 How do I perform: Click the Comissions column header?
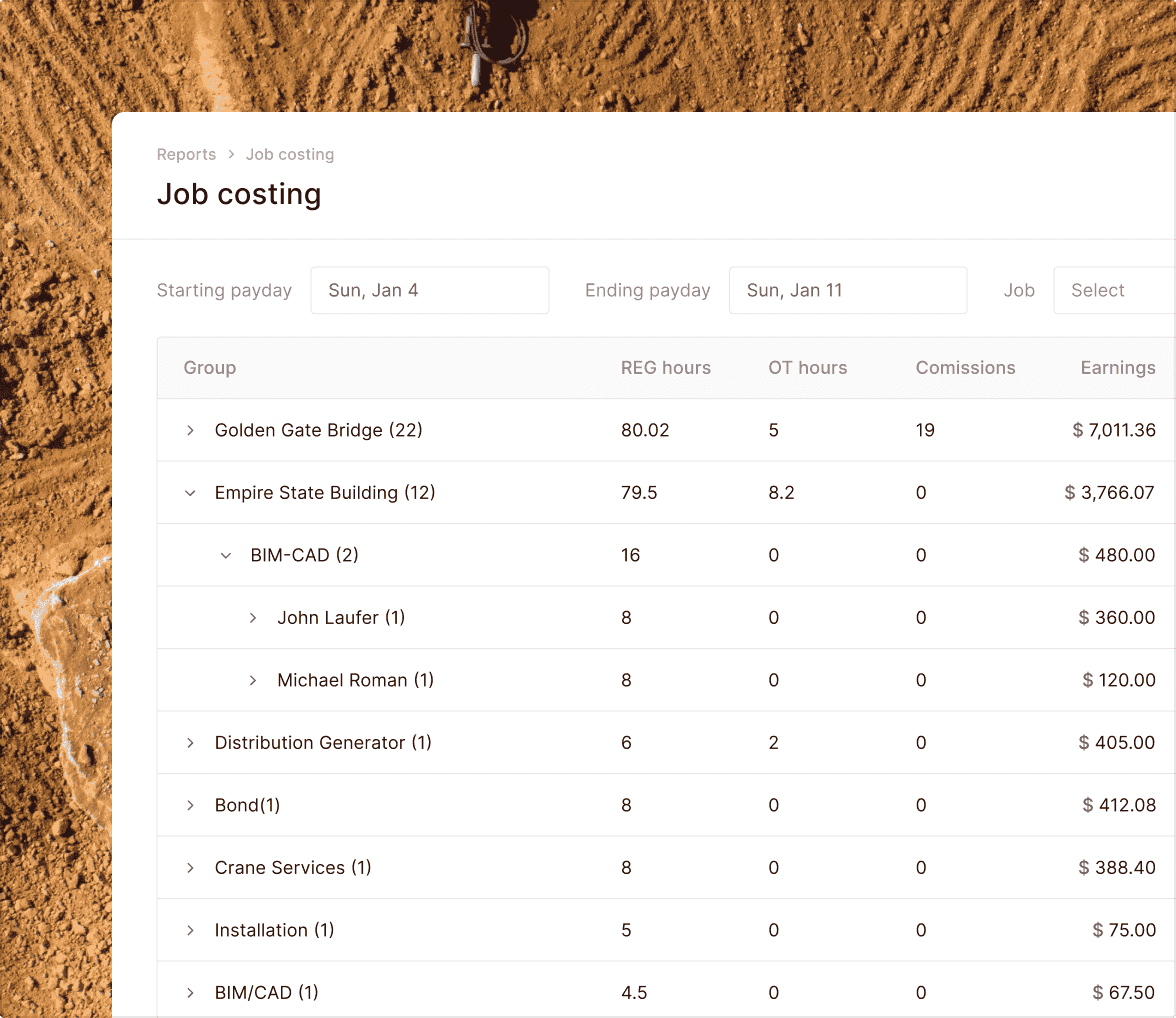(965, 368)
